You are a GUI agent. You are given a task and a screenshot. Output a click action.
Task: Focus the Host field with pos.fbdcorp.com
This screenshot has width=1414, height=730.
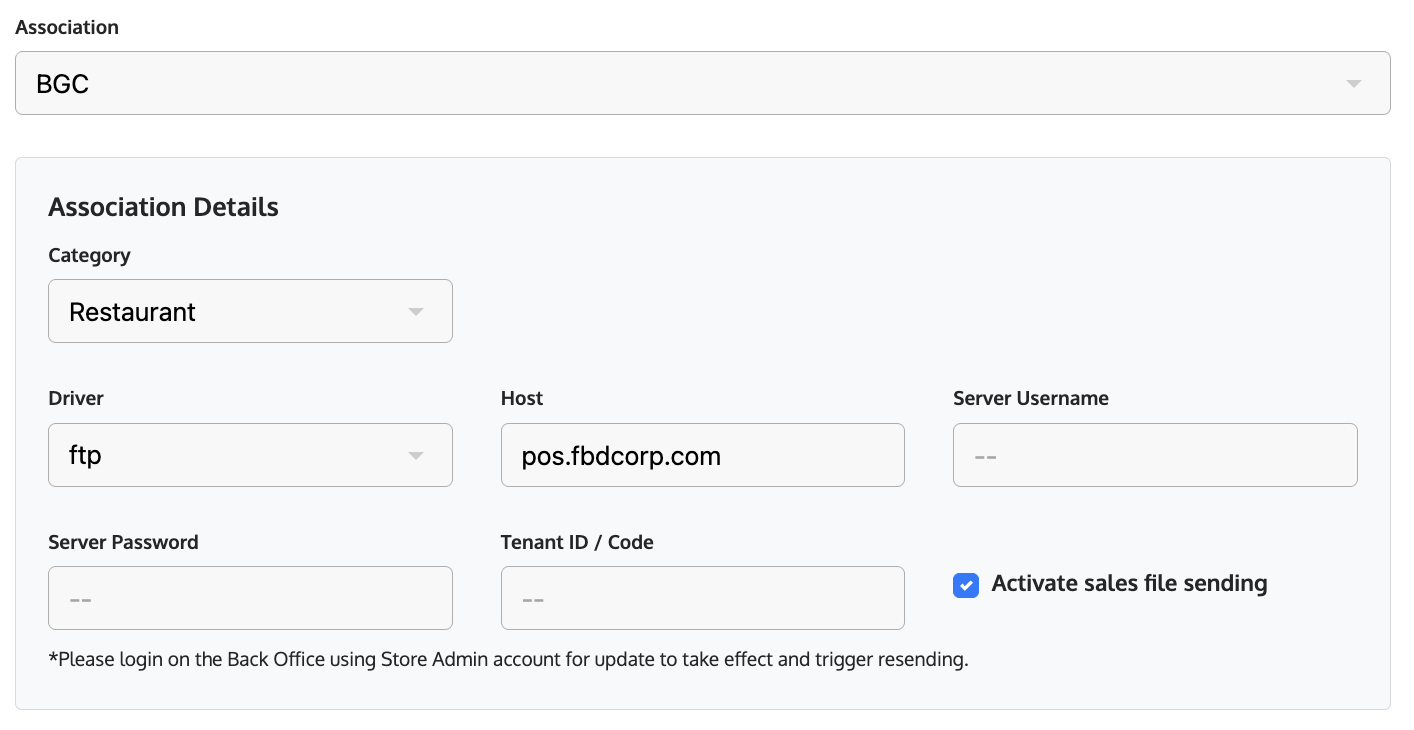pyautogui.click(x=702, y=455)
